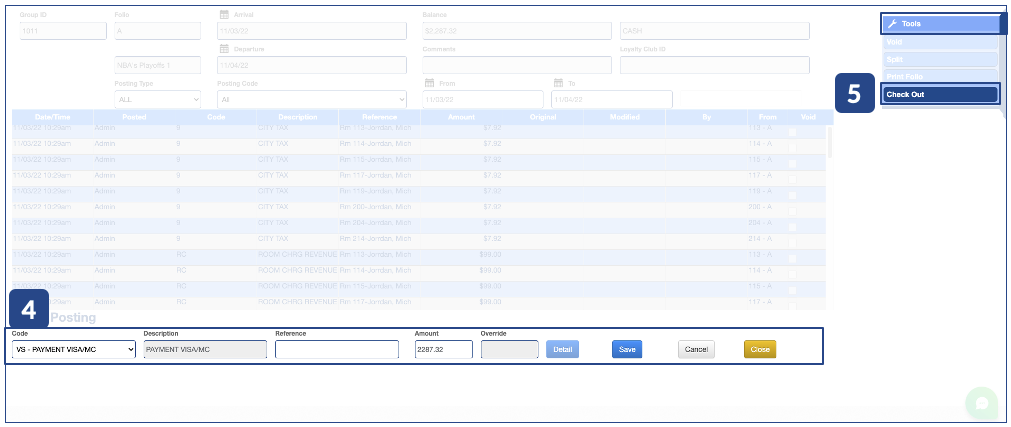Expand the Posting Code dropdown
The height and width of the screenshot is (427, 1011).
point(311,100)
